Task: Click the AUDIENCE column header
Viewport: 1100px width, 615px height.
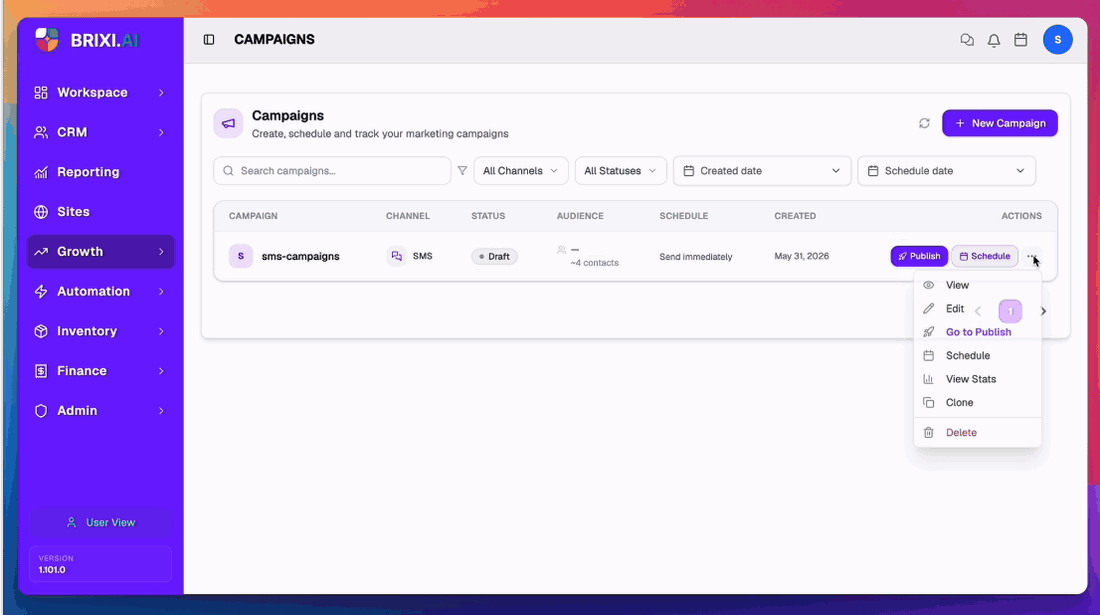Action: pos(580,216)
